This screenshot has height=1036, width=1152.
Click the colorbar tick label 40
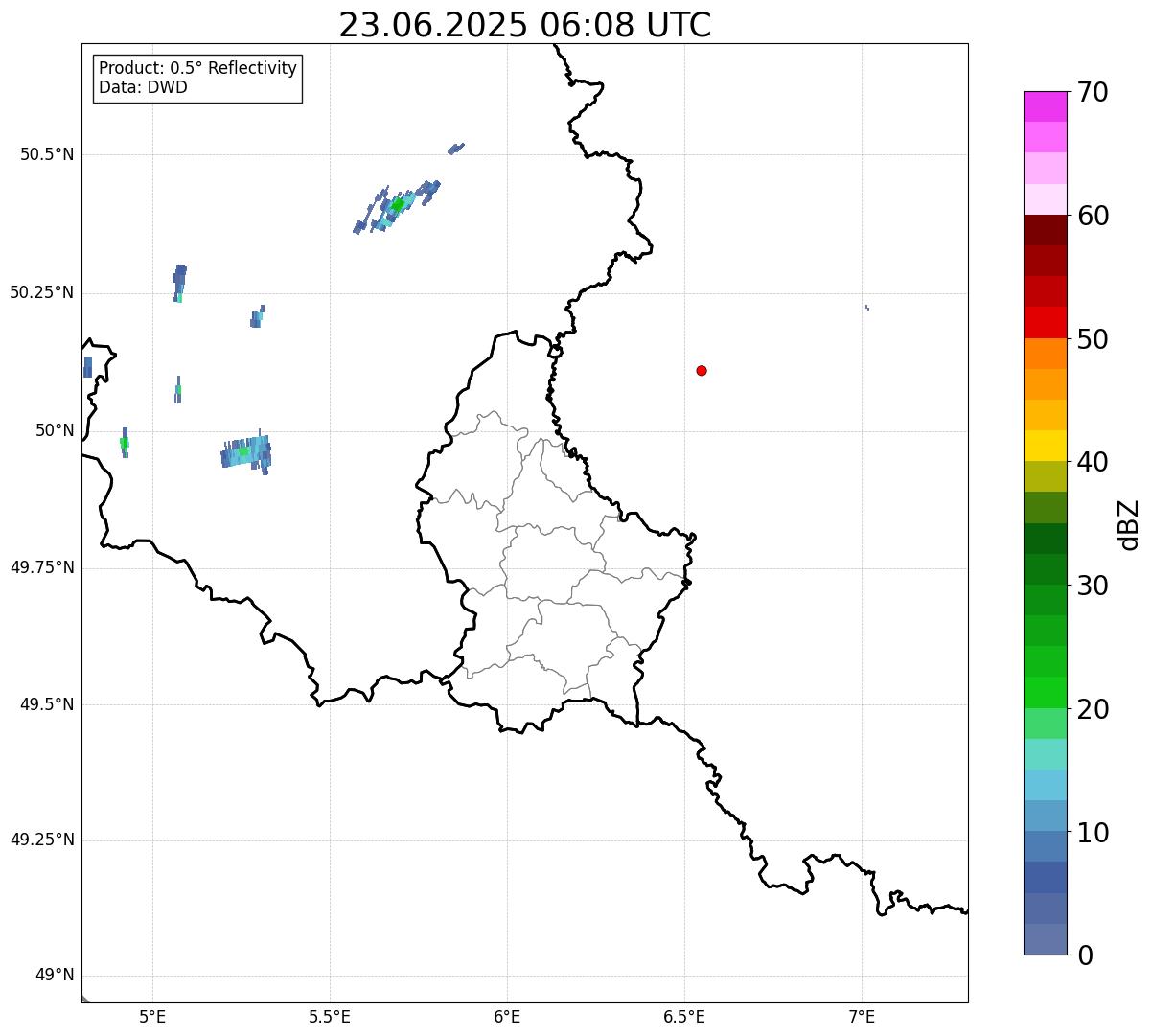coord(1094,462)
